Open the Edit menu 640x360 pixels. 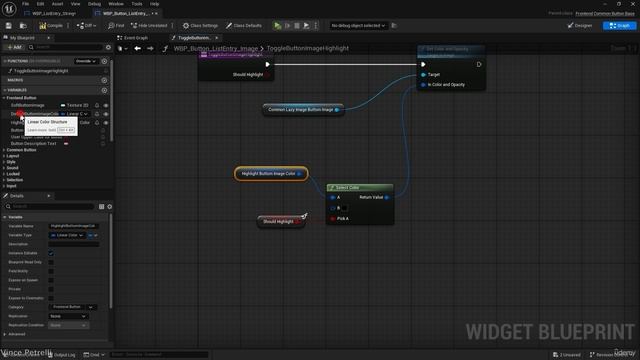pos(40,4)
